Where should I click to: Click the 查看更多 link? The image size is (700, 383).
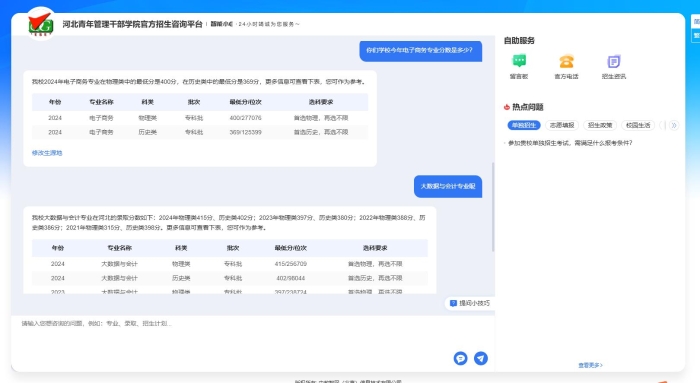[x=590, y=365]
